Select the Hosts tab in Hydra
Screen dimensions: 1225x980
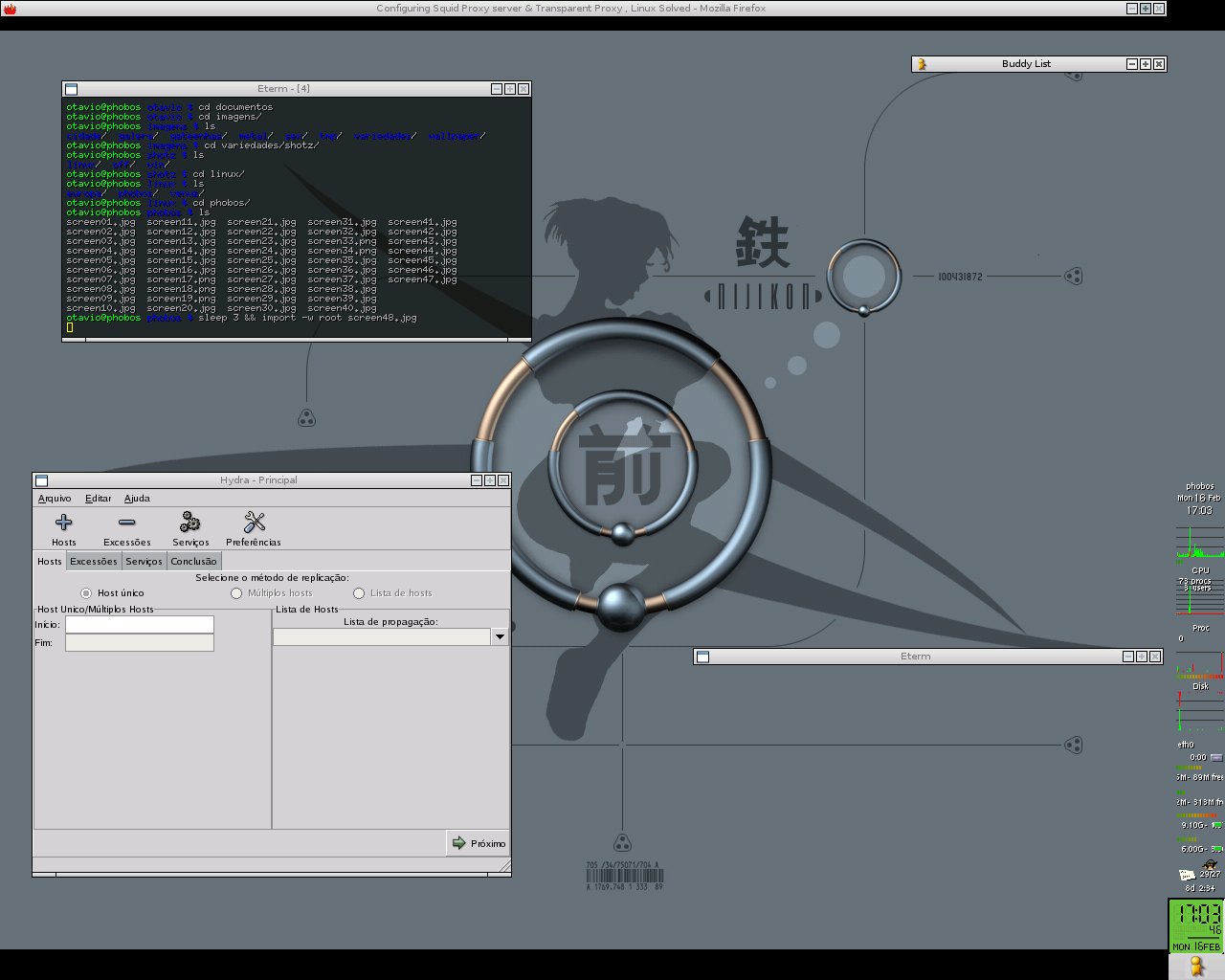(x=50, y=562)
